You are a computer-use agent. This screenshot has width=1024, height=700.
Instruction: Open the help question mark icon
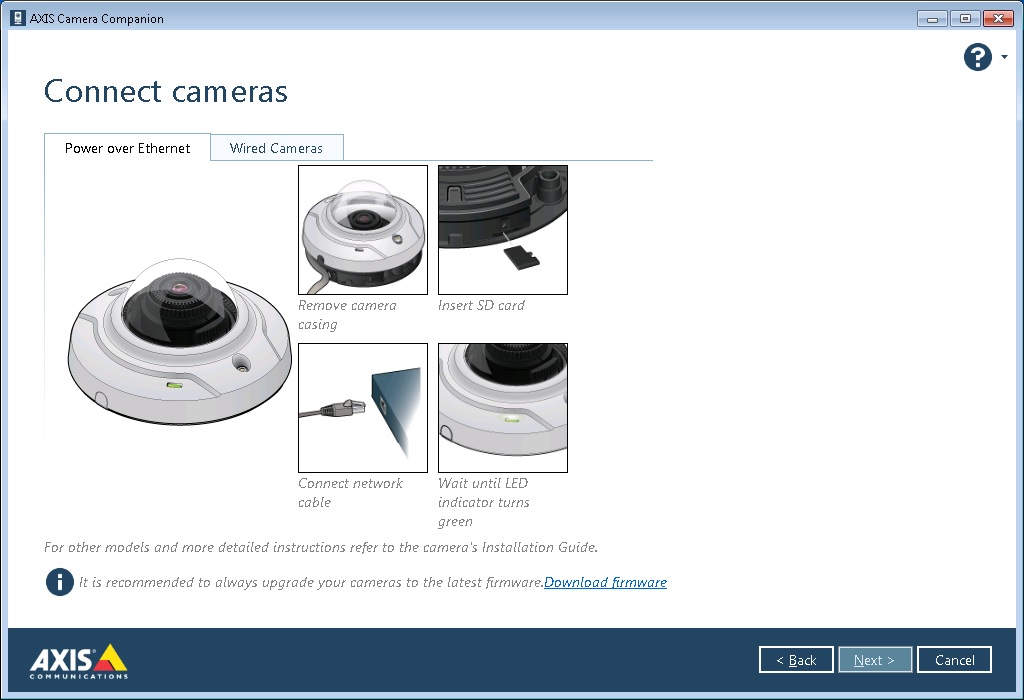(x=978, y=57)
